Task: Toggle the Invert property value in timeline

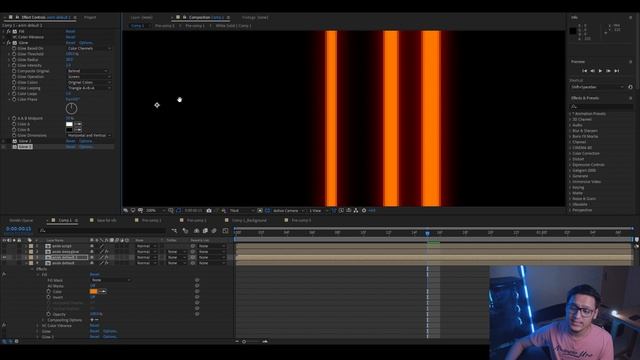Action: pos(93,297)
